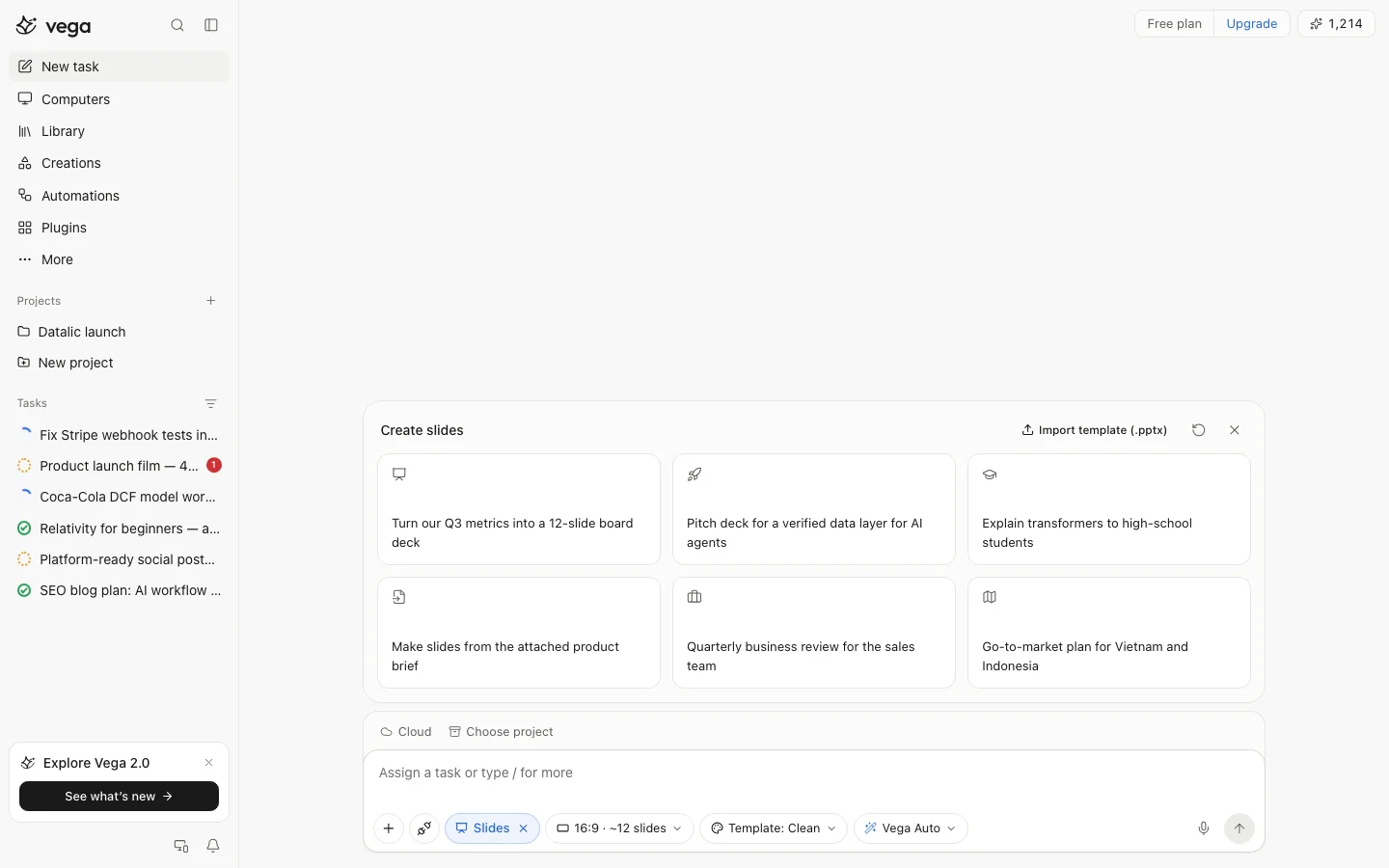This screenshot has width=1389, height=868.
Task: Refresh the slide suggestions
Action: point(1199,430)
